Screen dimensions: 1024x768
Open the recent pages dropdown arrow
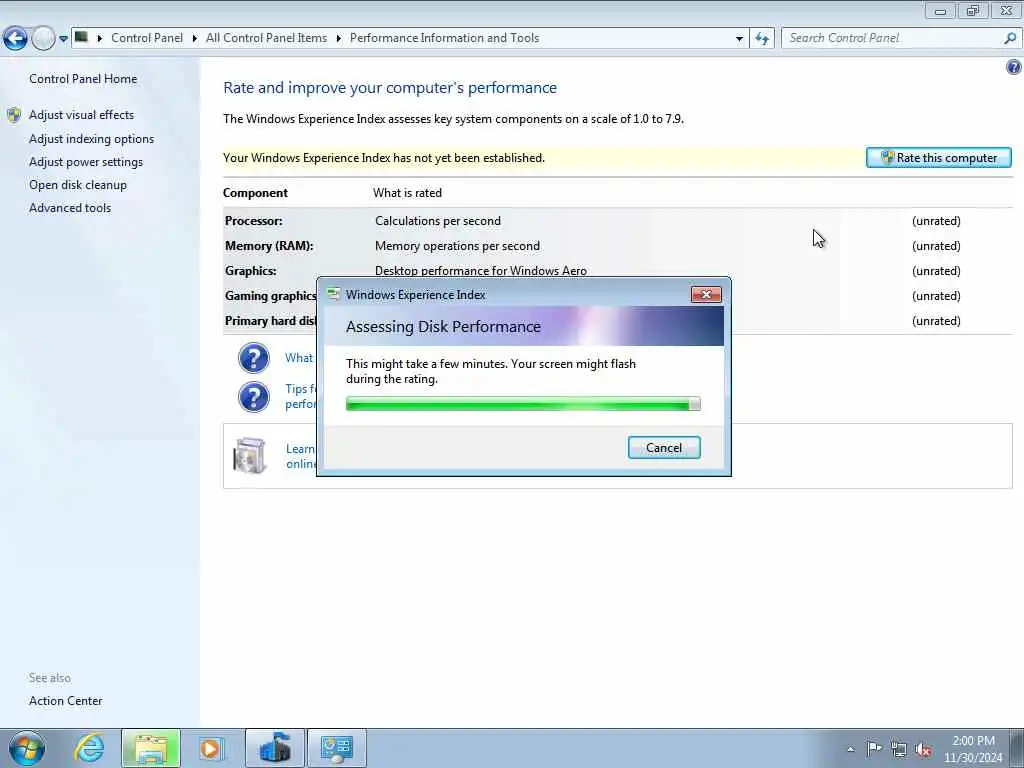pyautogui.click(x=63, y=39)
